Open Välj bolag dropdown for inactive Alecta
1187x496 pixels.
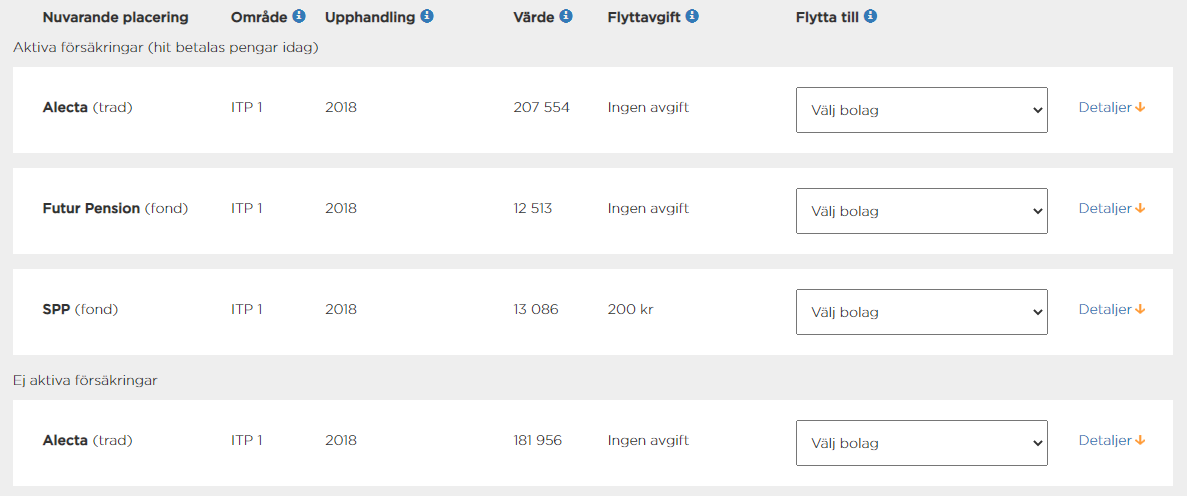pyautogui.click(x=921, y=443)
